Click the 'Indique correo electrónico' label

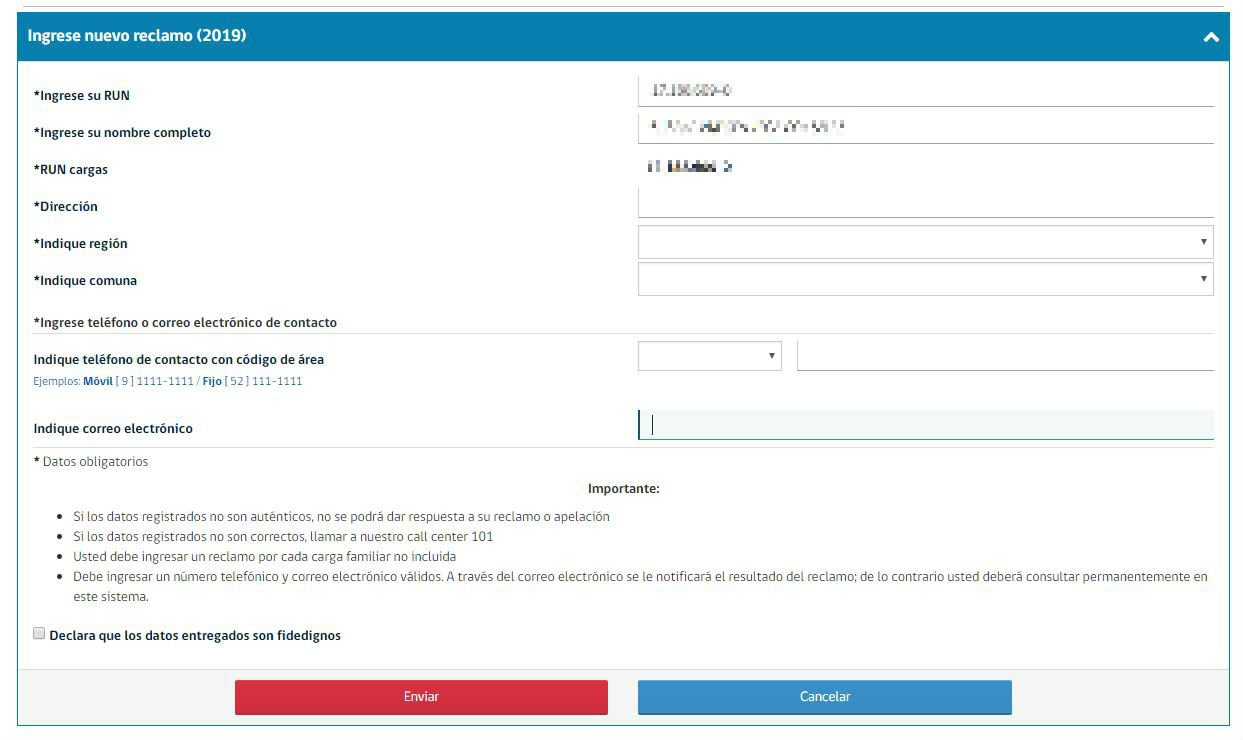113,428
